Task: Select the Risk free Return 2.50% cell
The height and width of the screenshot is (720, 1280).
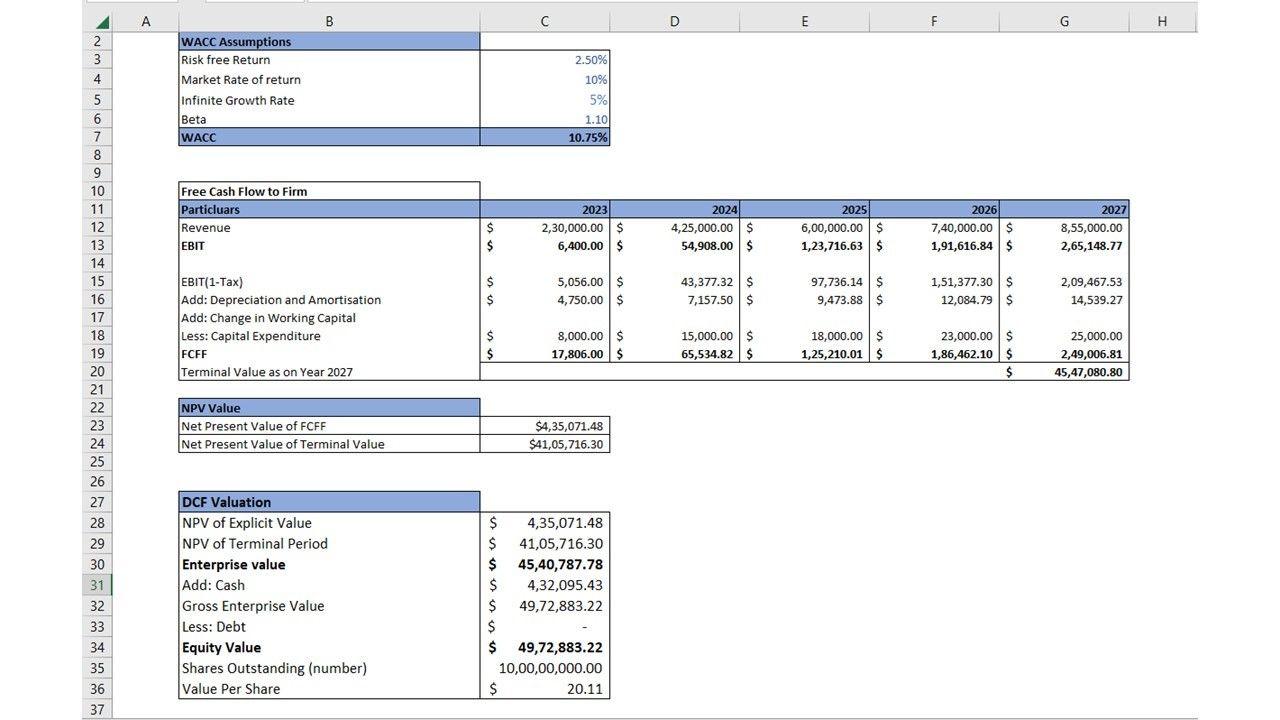Action: coord(545,60)
